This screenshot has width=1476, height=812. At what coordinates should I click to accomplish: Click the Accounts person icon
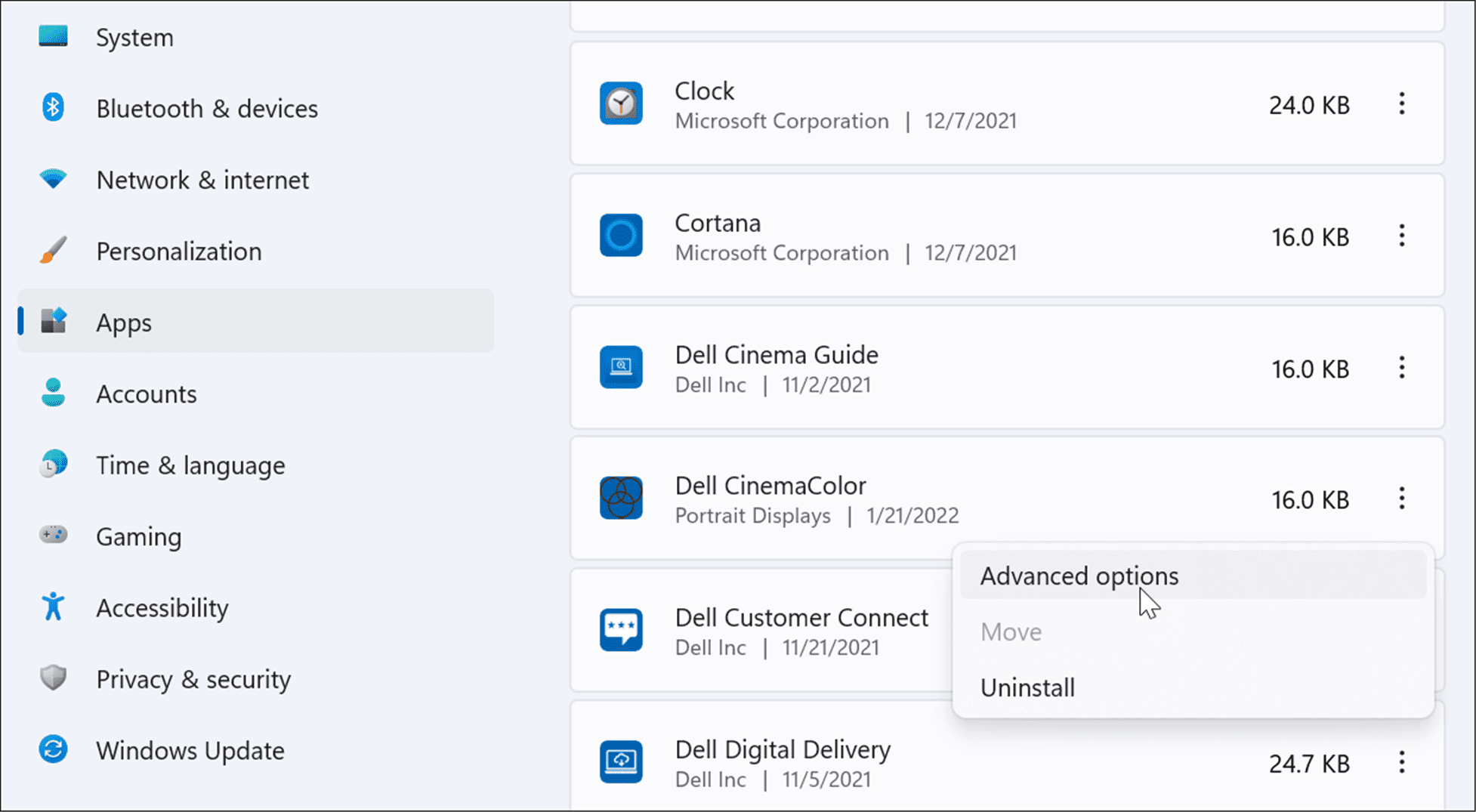(53, 393)
